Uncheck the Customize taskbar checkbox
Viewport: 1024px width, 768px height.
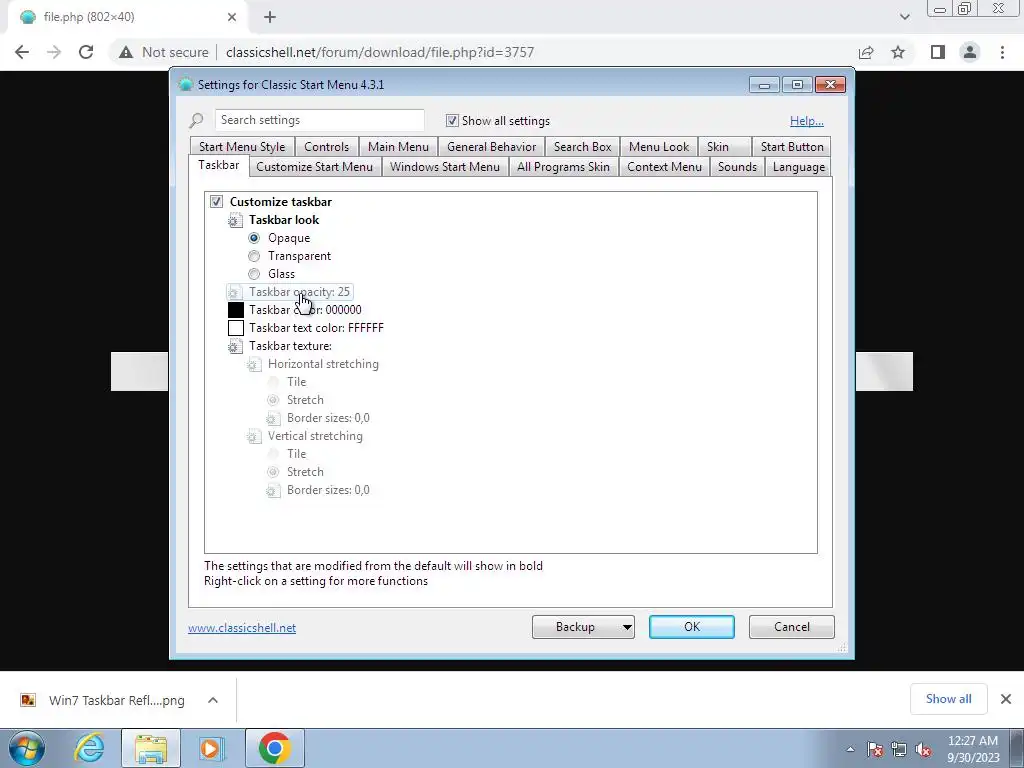tap(216, 202)
